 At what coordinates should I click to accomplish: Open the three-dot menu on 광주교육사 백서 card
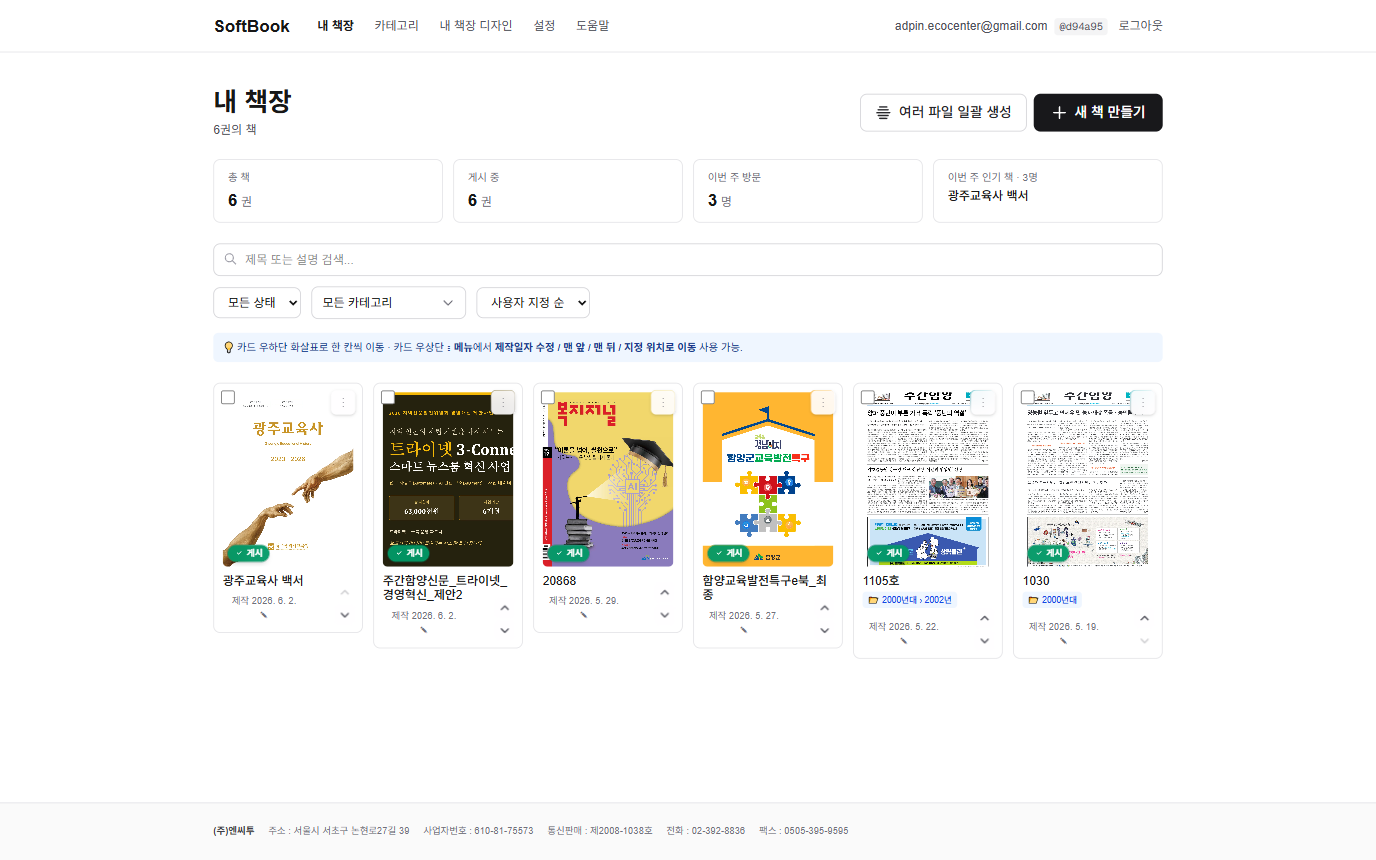click(343, 402)
